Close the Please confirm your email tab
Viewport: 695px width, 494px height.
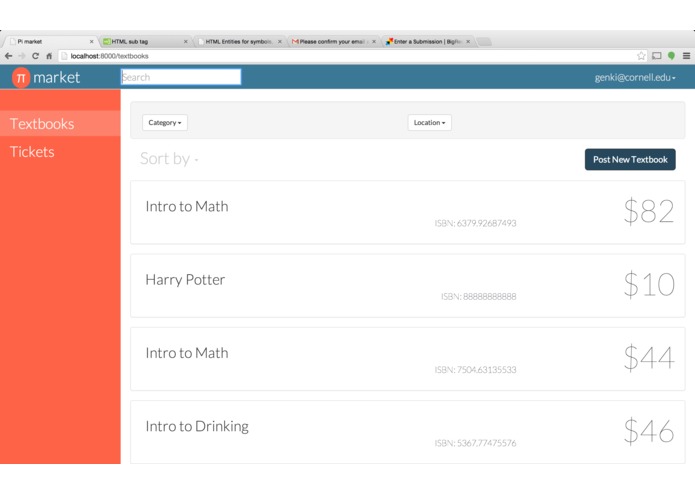pyautogui.click(x=374, y=42)
